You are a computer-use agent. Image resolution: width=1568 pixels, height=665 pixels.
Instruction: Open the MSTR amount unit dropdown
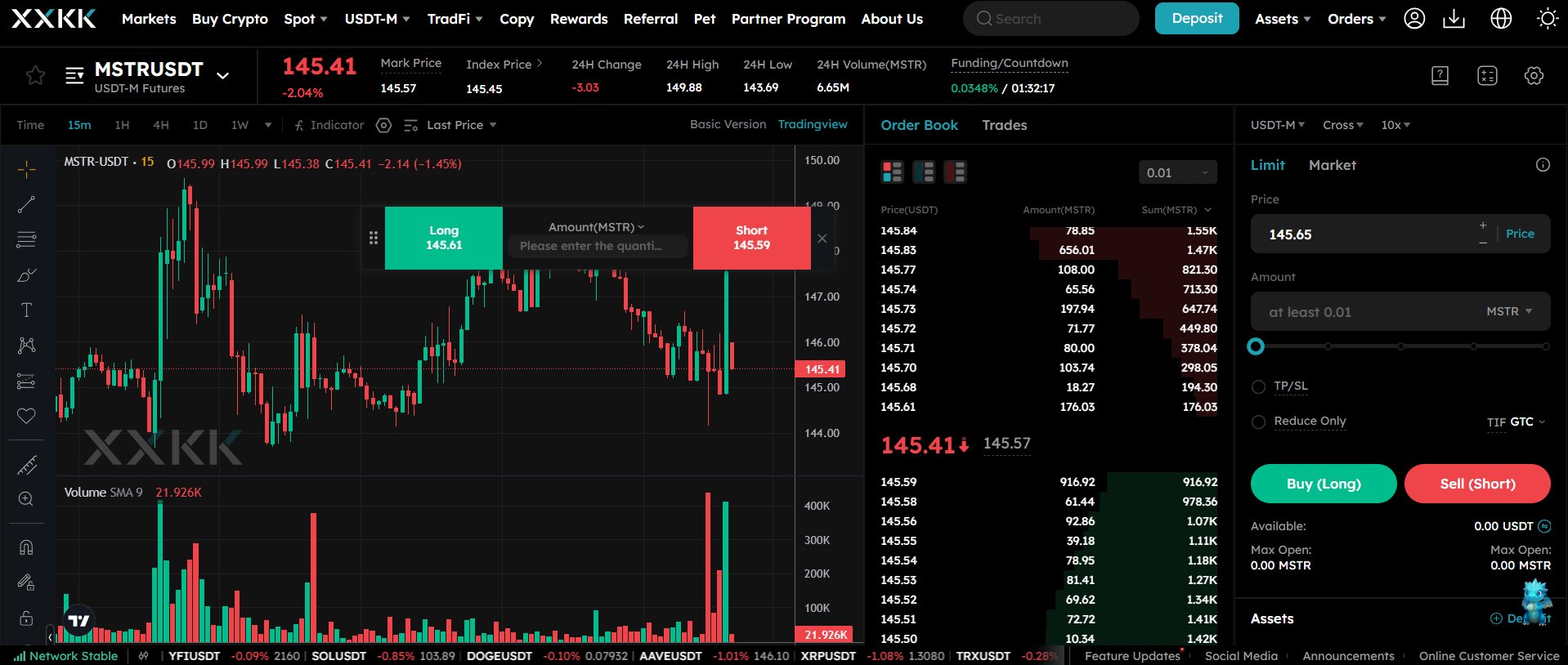1509,311
